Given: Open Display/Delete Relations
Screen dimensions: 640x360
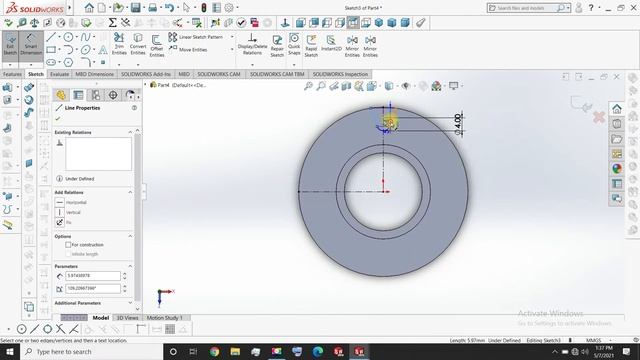Looking at the screenshot, I should pos(252,44).
